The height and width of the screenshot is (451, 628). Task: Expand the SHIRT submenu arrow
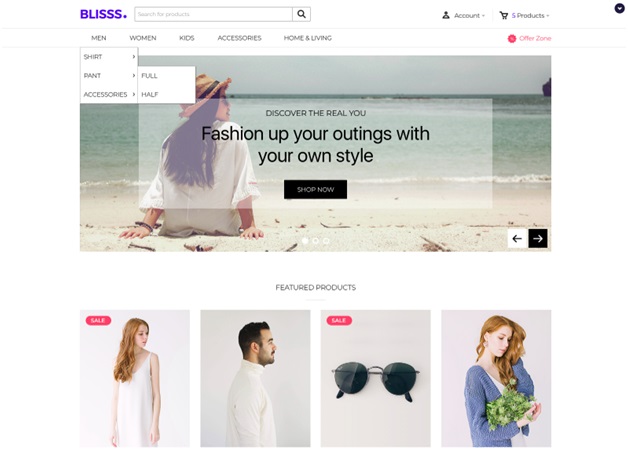134,57
